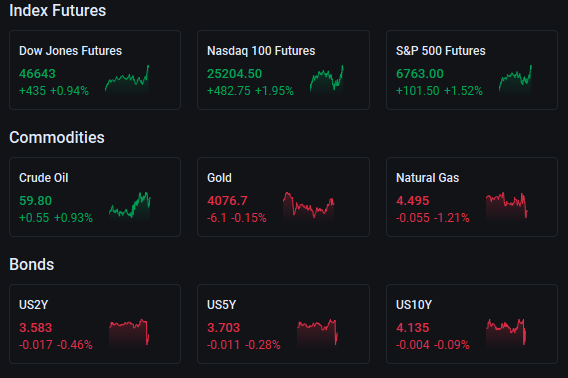The width and height of the screenshot is (568, 378).
Task: Open the US5Y bond title
Action: (x=221, y=305)
